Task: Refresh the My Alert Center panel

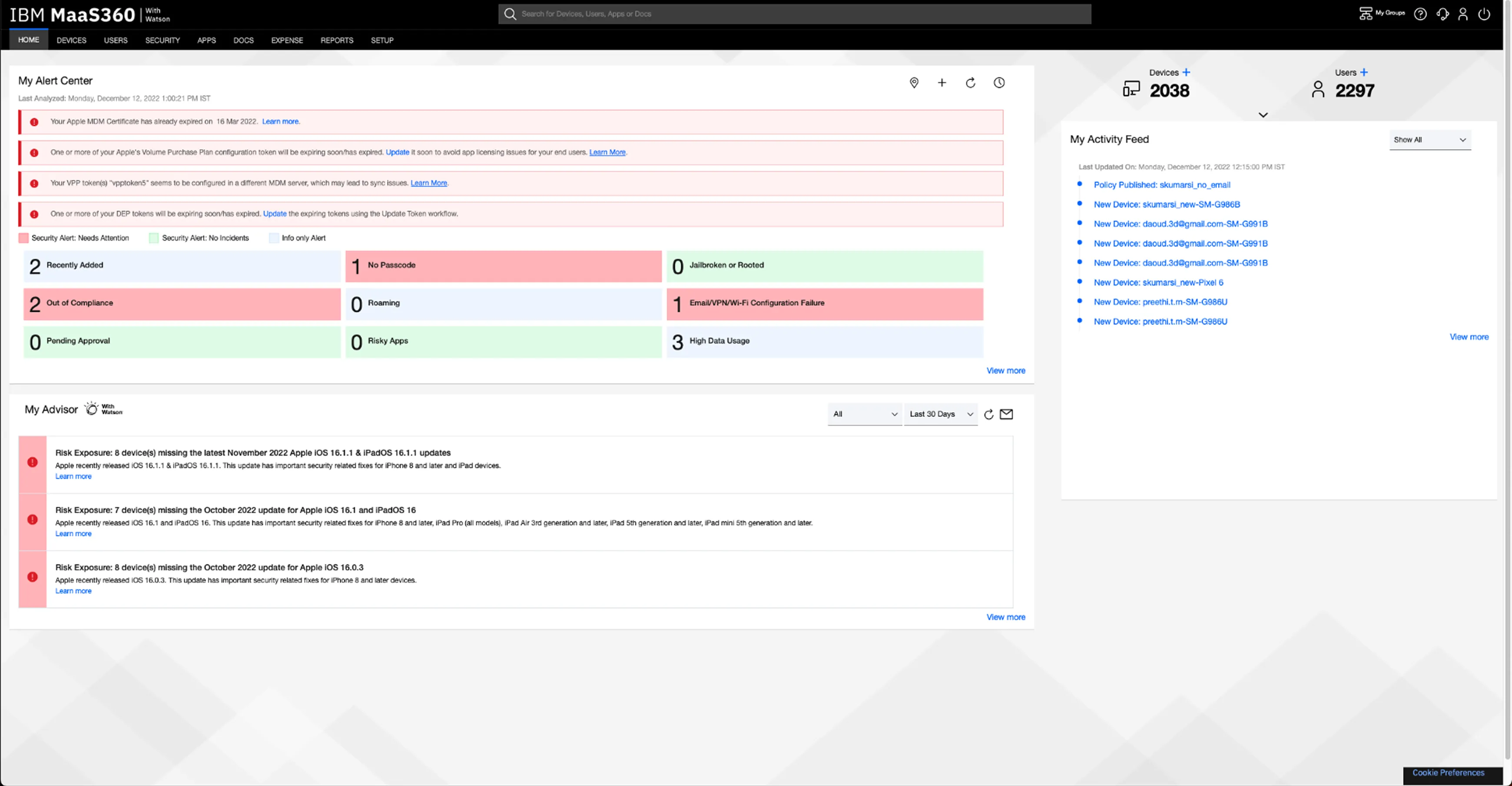Action: [x=970, y=83]
